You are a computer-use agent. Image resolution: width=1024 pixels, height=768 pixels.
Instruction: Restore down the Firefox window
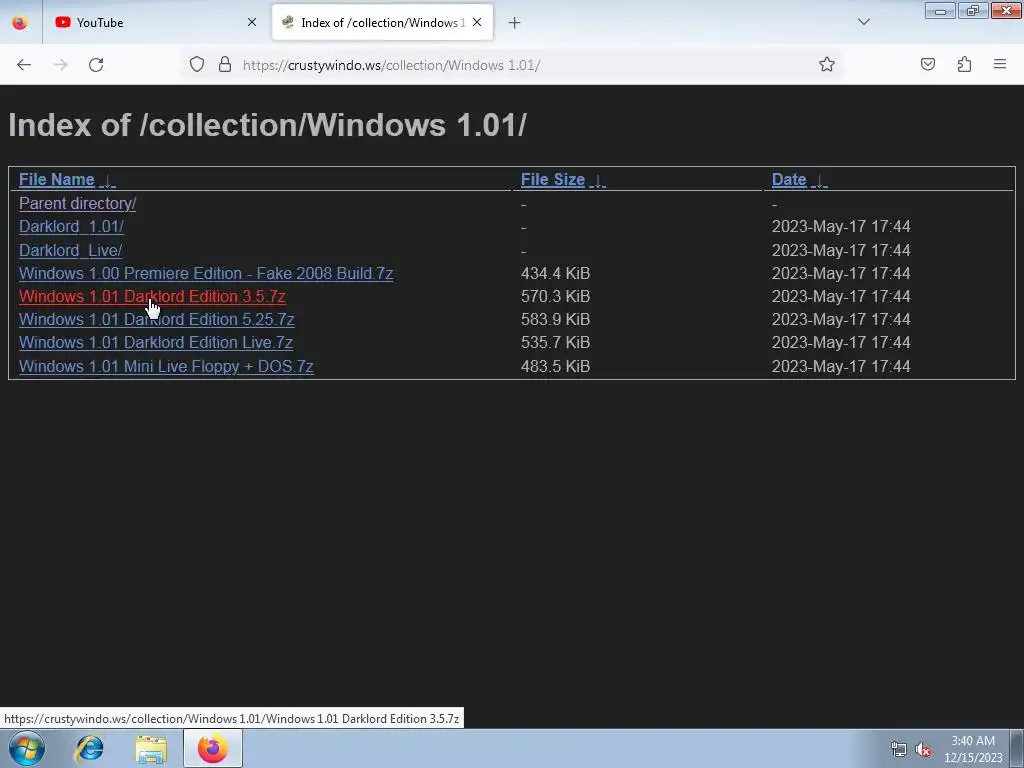click(973, 10)
